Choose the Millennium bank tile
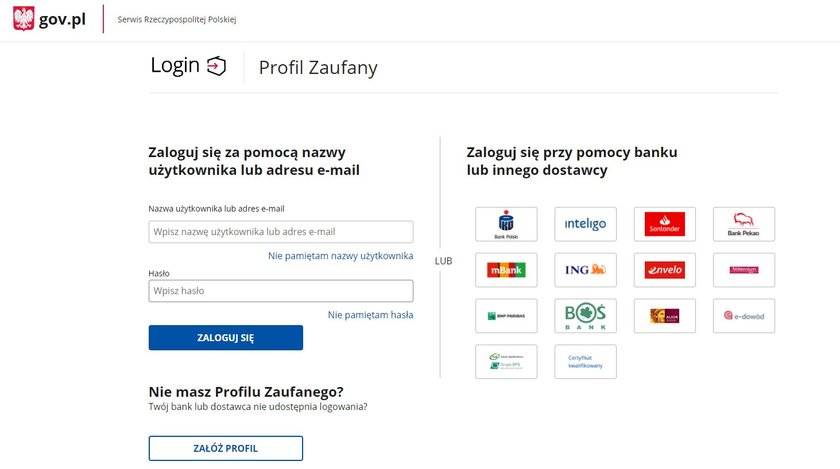 click(x=744, y=270)
